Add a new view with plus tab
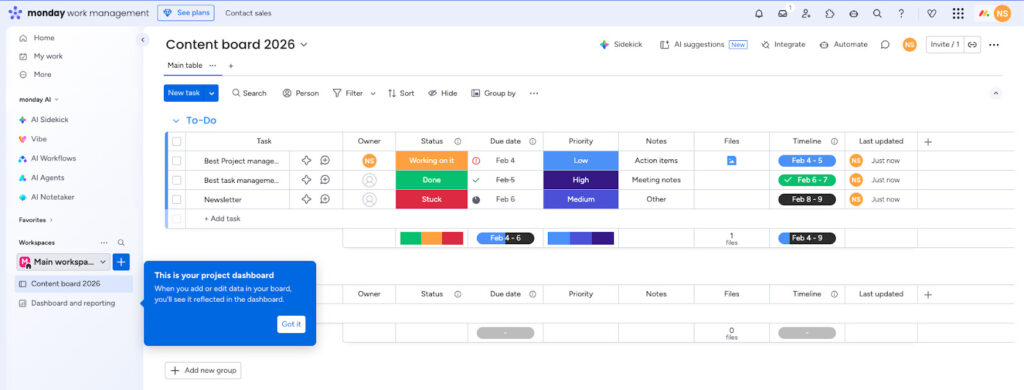Image resolution: width=1024 pixels, height=390 pixels. 231,65
